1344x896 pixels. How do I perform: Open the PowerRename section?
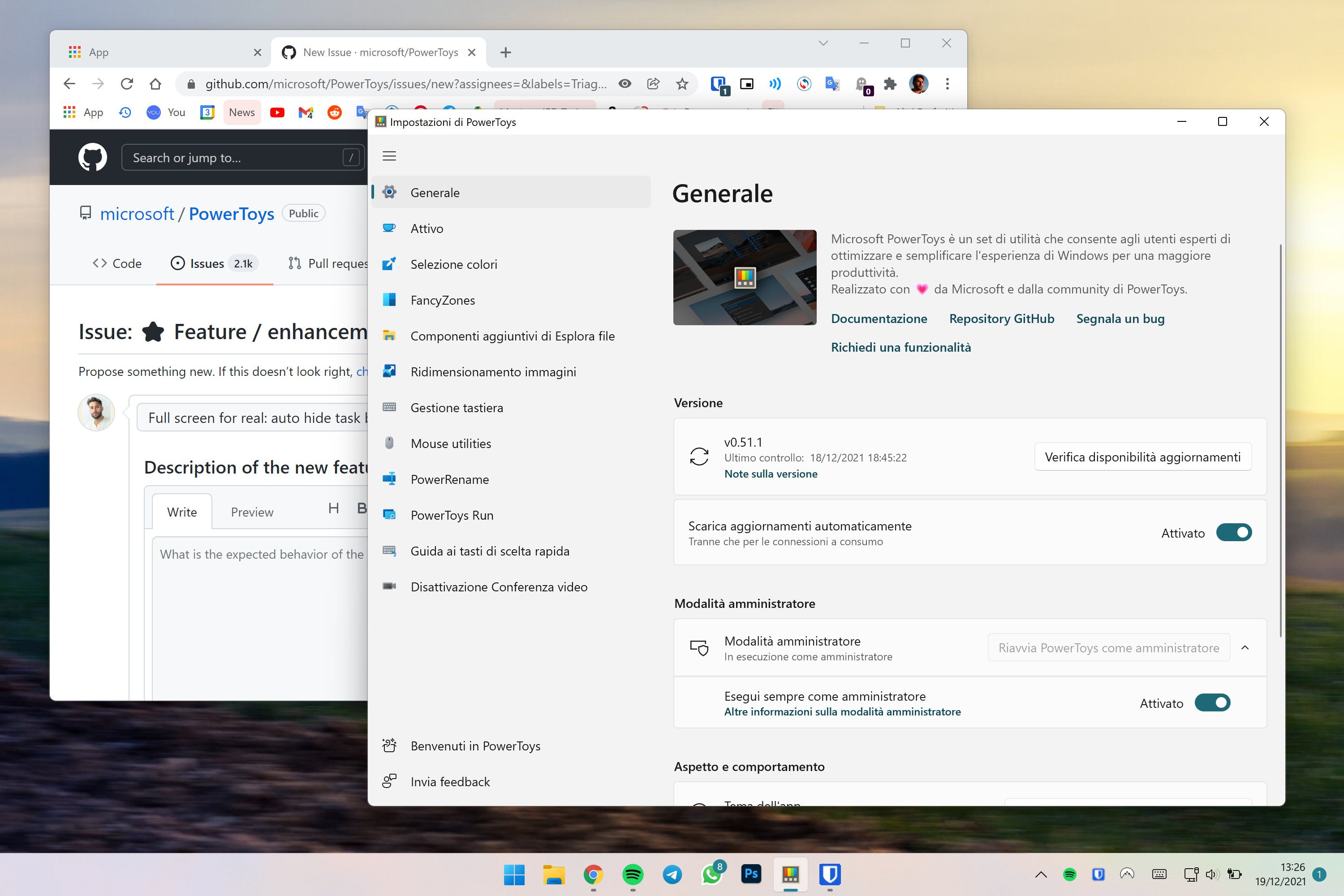point(449,479)
